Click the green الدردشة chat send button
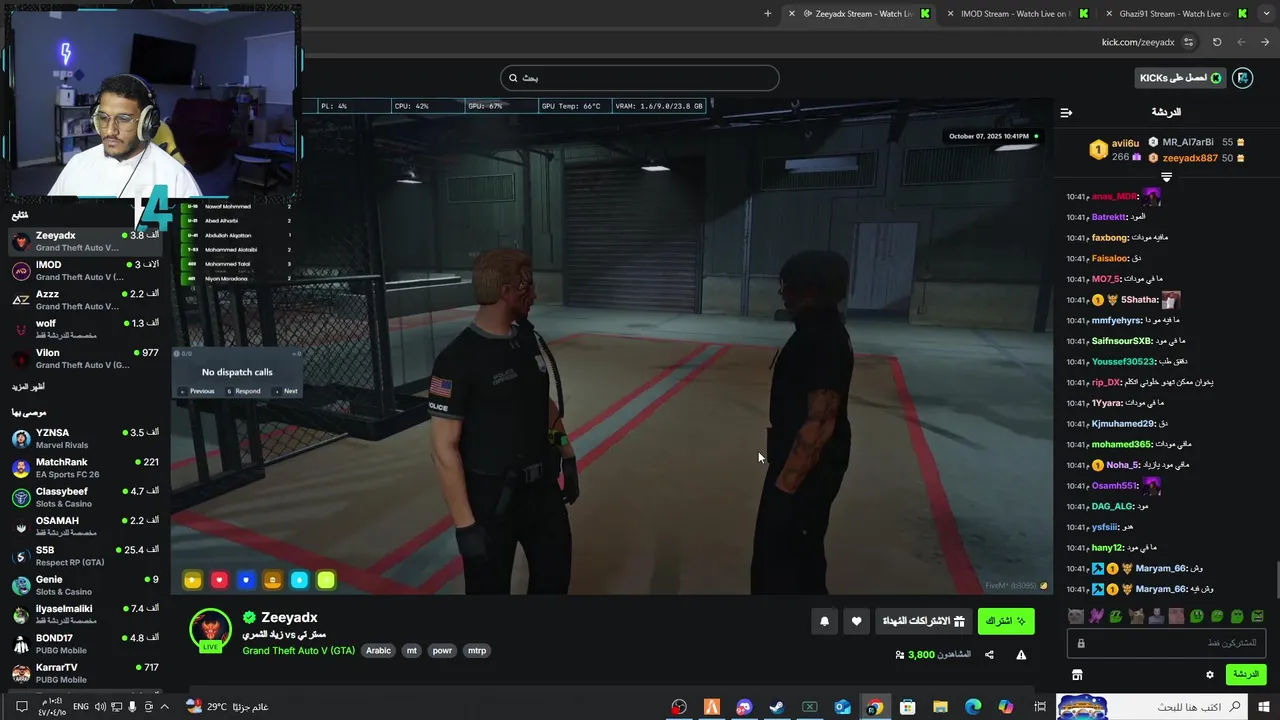 click(1246, 675)
